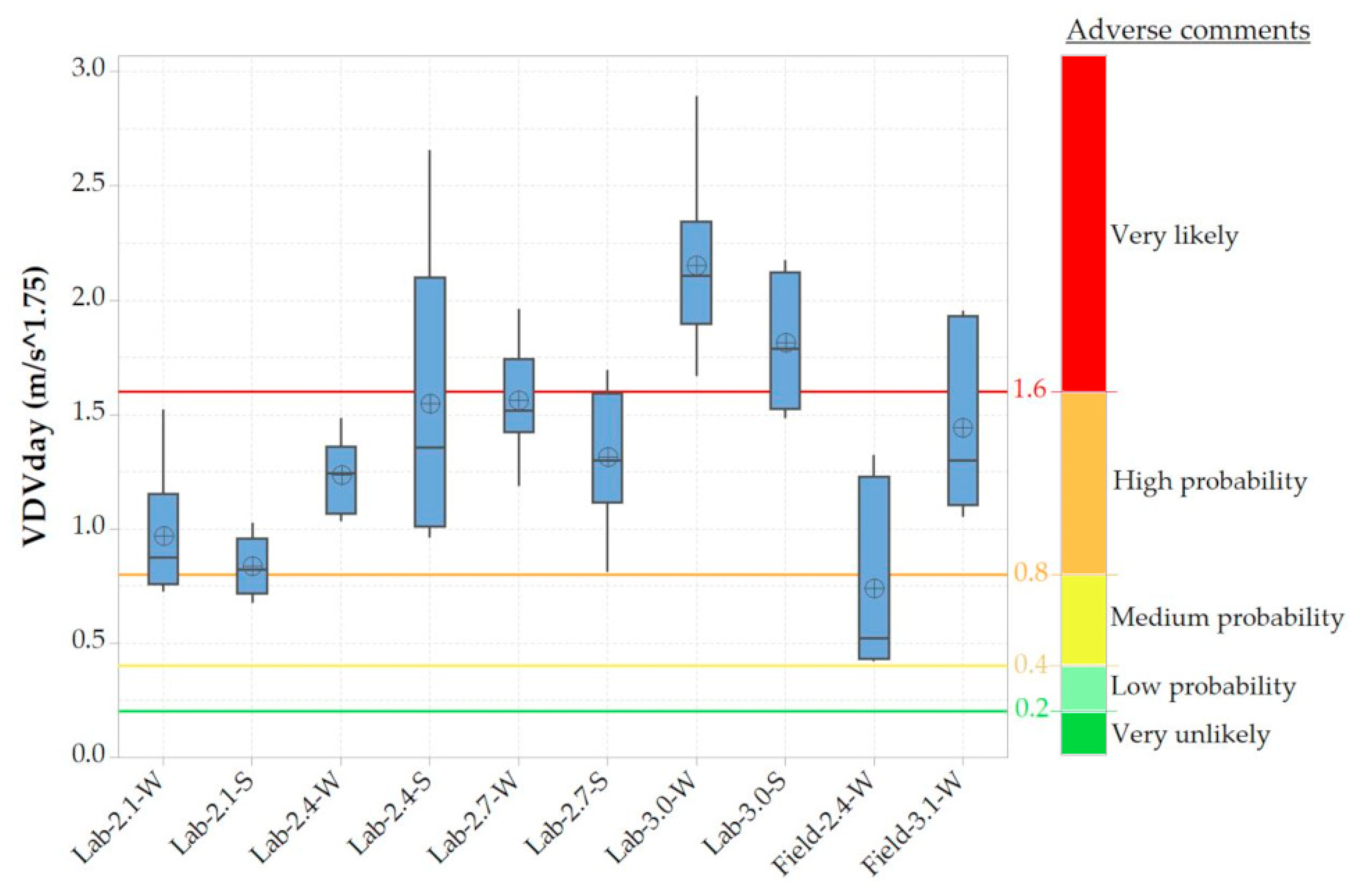Click the VDVday y-axis title
This screenshot has height=896, width=1360.
click(x=35, y=407)
